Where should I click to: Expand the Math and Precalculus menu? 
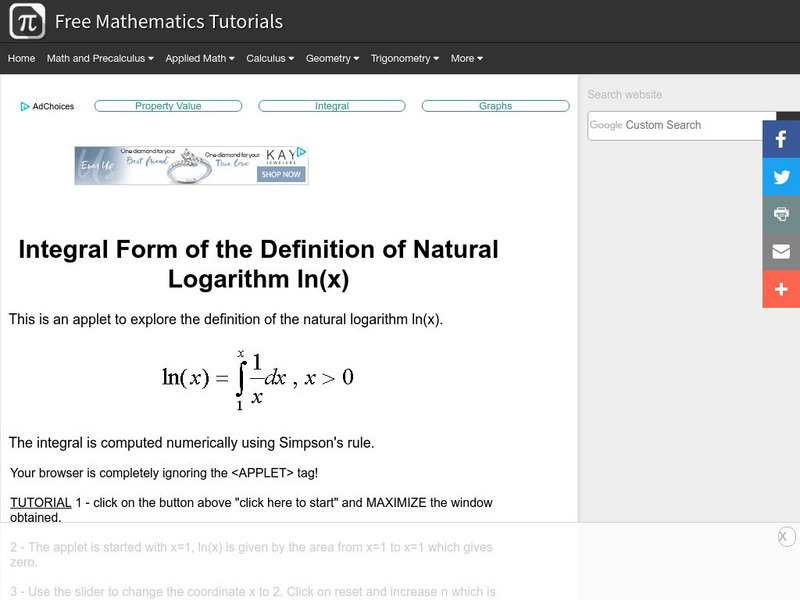[x=100, y=59]
